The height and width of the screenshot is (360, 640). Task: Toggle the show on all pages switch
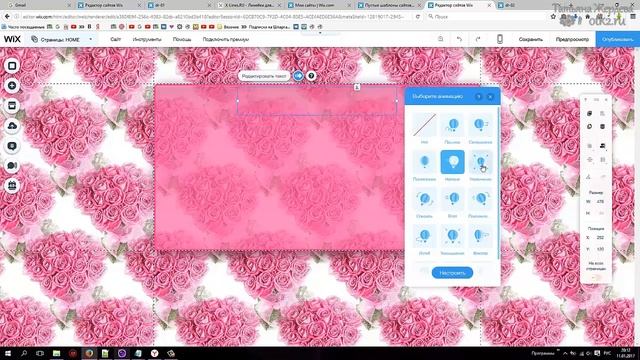coord(596,278)
